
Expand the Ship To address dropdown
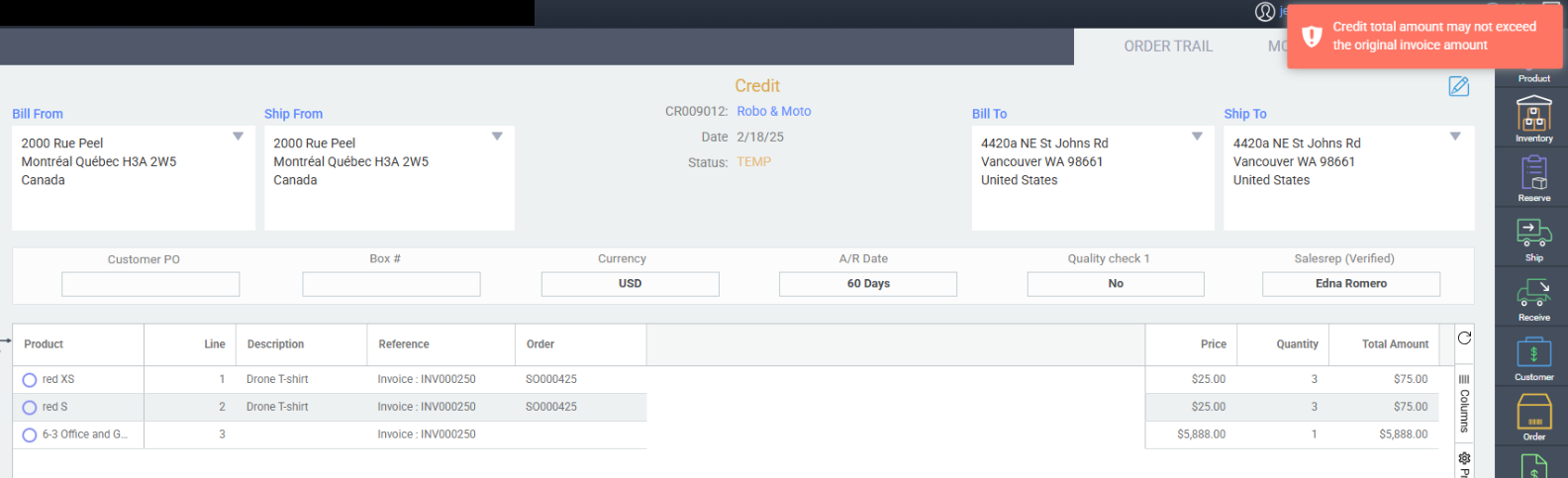[1455, 137]
